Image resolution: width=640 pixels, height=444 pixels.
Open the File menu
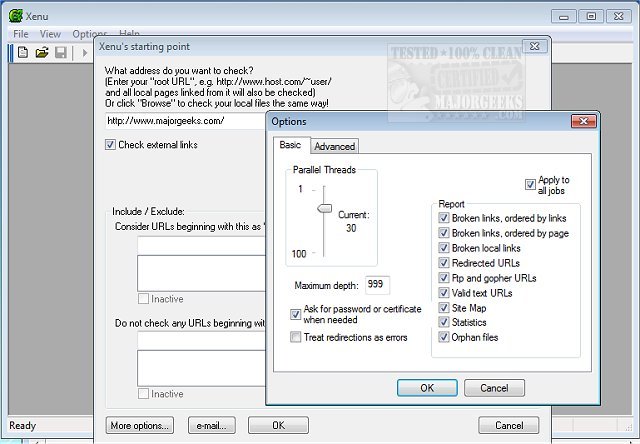click(21, 34)
